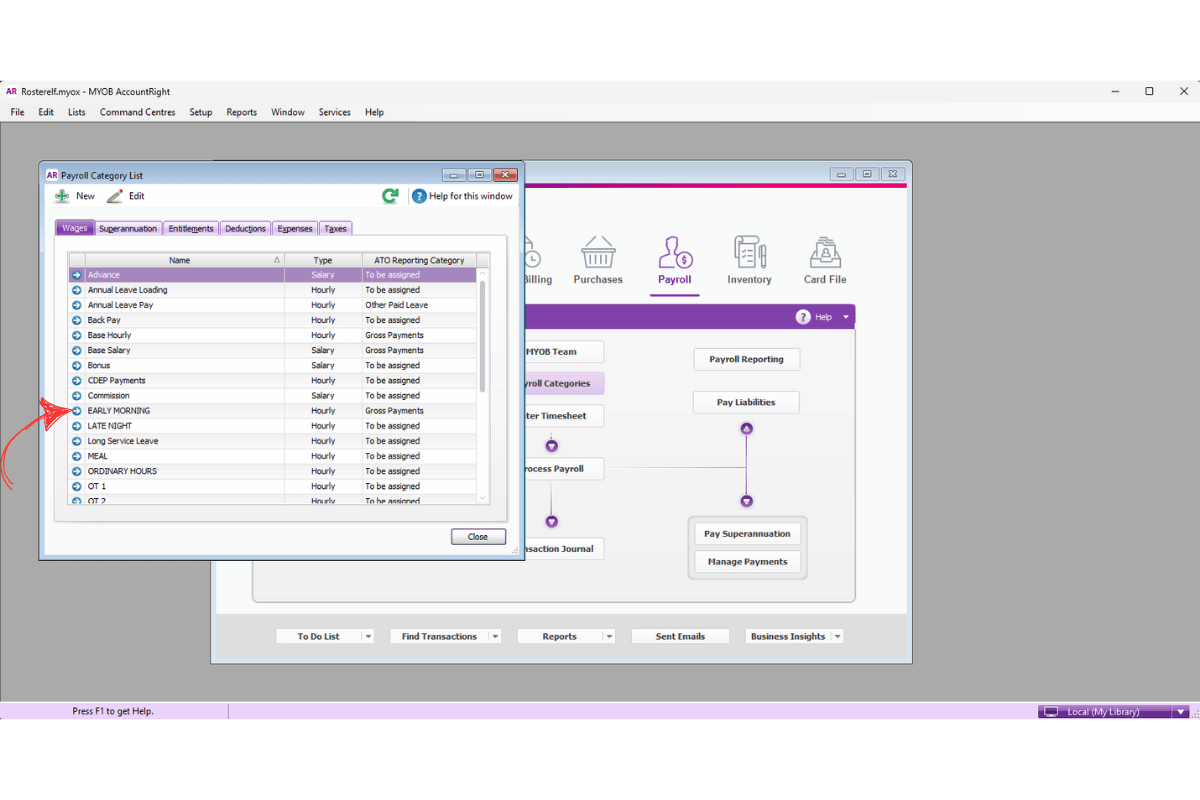Expand the Find Transactions dropdown arrow
Viewport: 1200px width, 800px height.
point(495,636)
